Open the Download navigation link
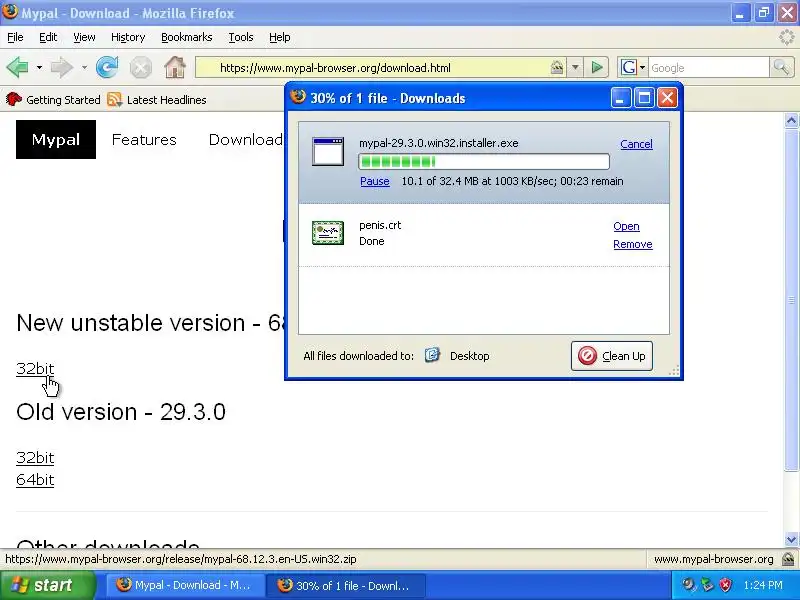Screen dimensions: 800x600 click(245, 139)
